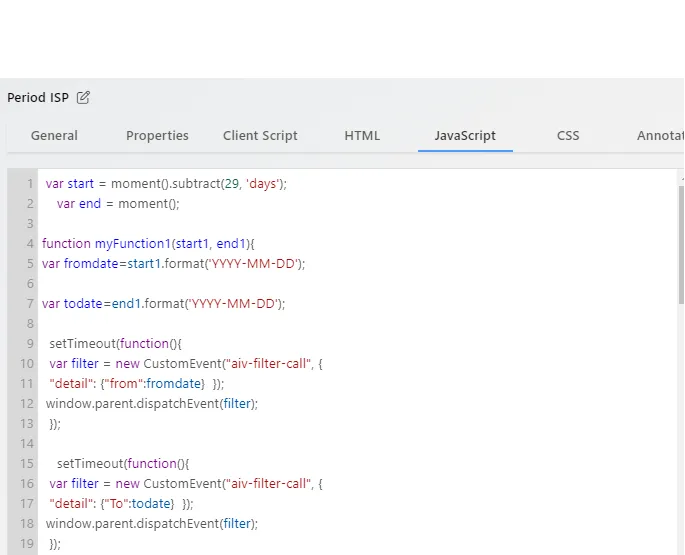Click "aiv-filter-call" string on line 10

click(x=268, y=364)
